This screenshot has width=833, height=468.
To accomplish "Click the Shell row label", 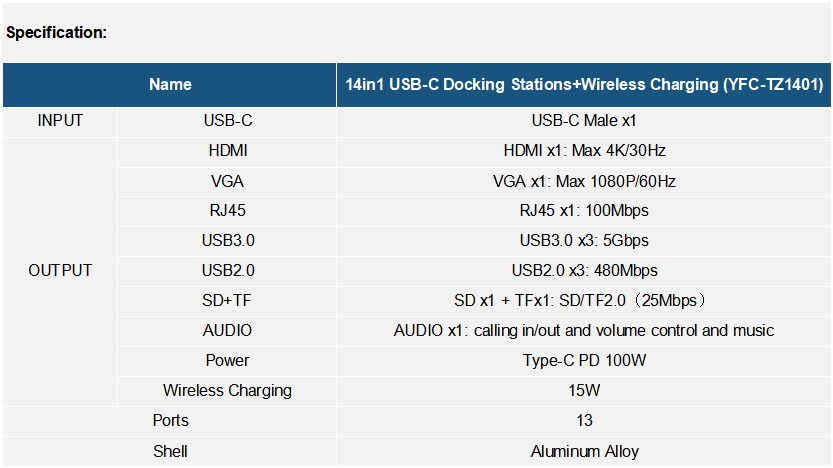I will tap(169, 452).
